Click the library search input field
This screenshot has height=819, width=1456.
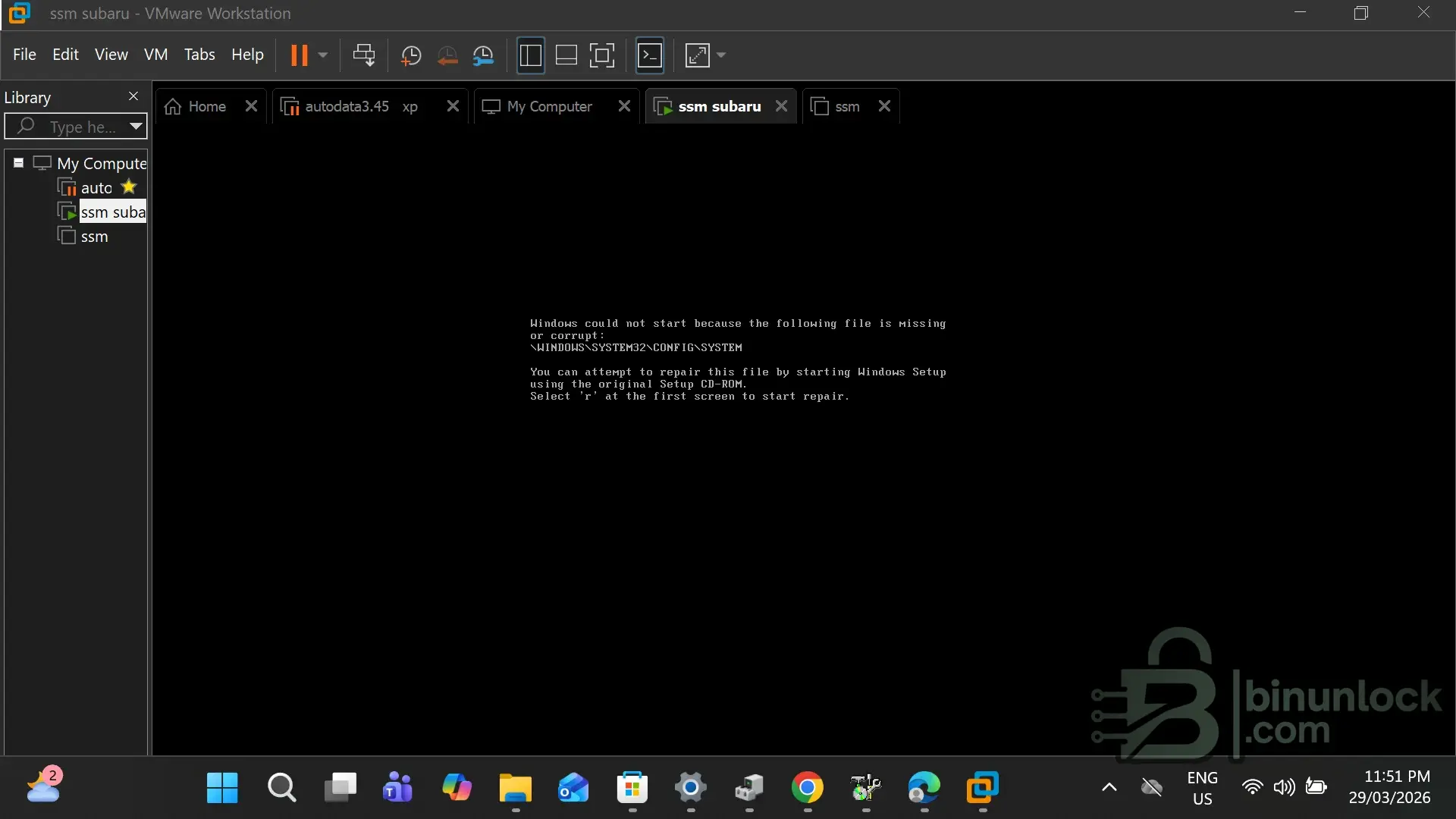[82, 127]
